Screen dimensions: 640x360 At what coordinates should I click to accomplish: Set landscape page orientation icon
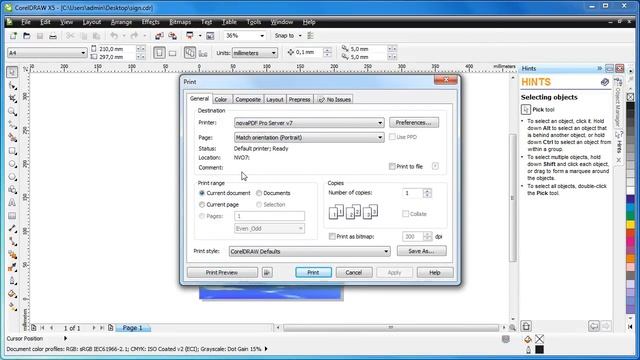coord(173,53)
